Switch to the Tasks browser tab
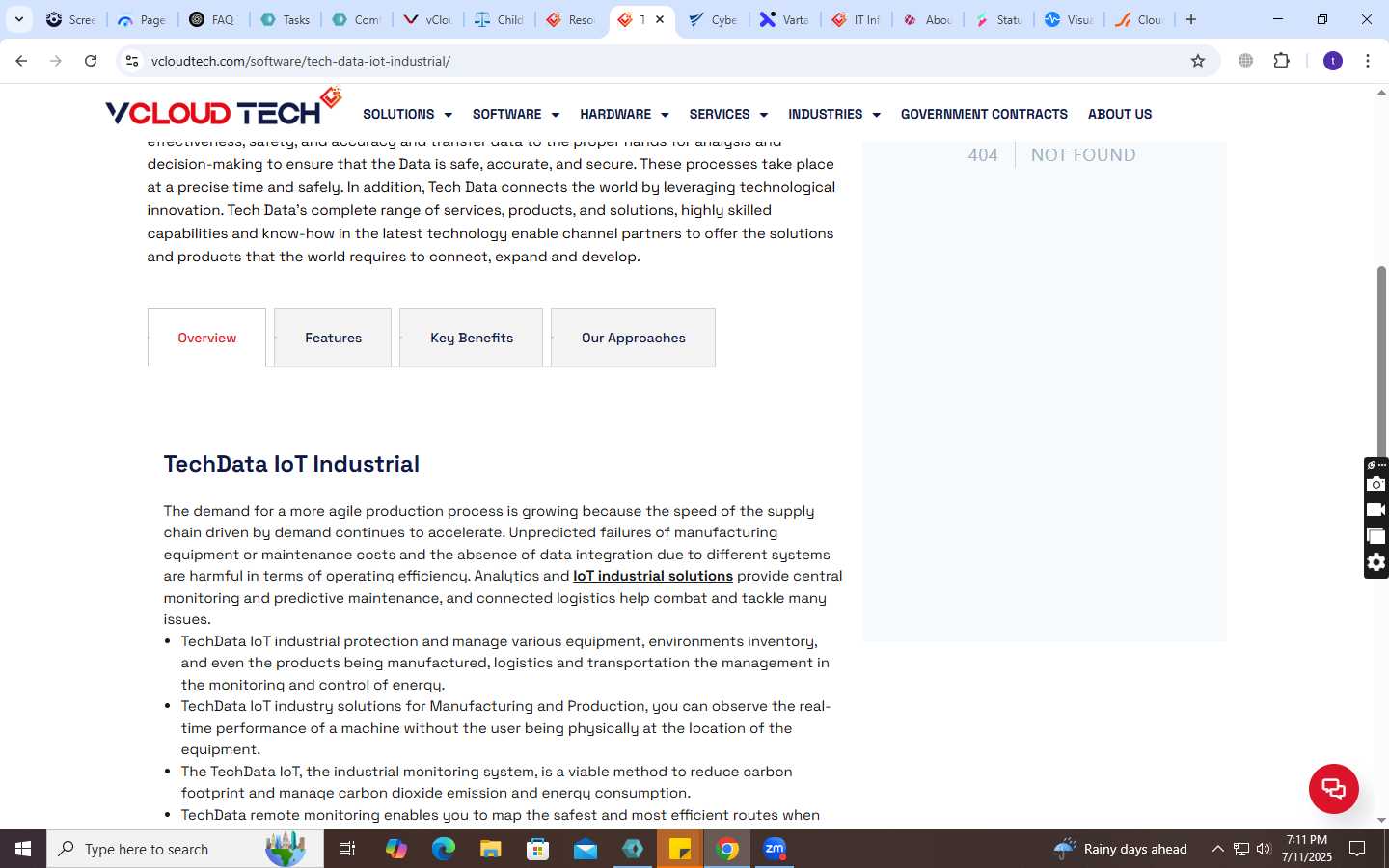The width and height of the screenshot is (1389, 868). (x=286, y=19)
